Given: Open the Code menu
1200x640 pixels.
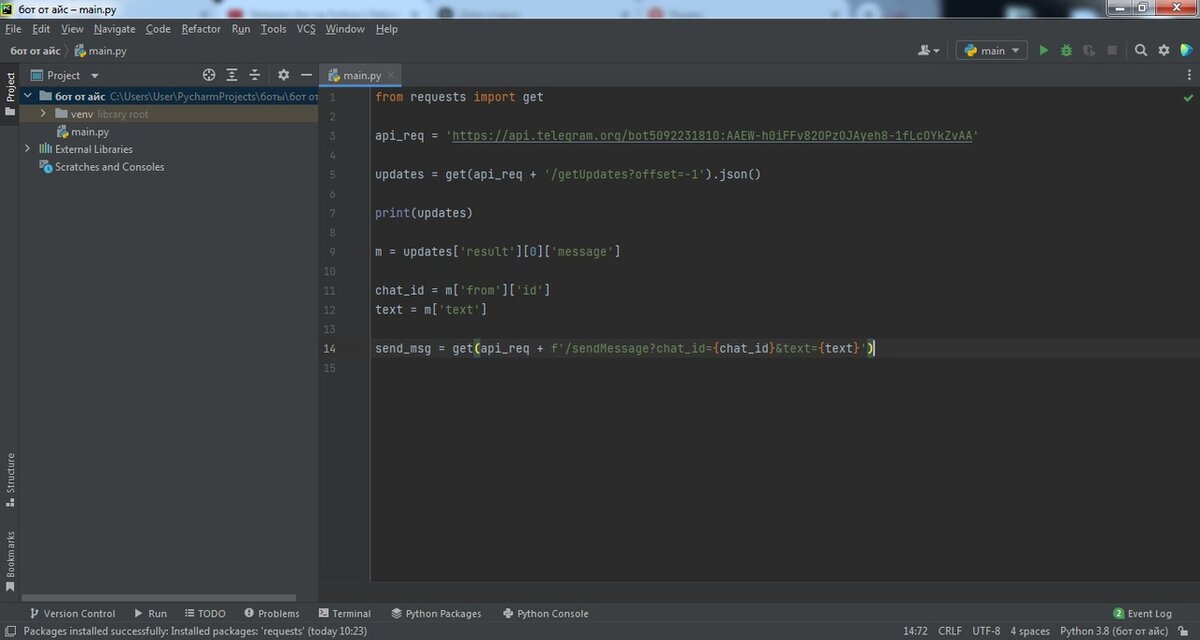Looking at the screenshot, I should pos(158,29).
